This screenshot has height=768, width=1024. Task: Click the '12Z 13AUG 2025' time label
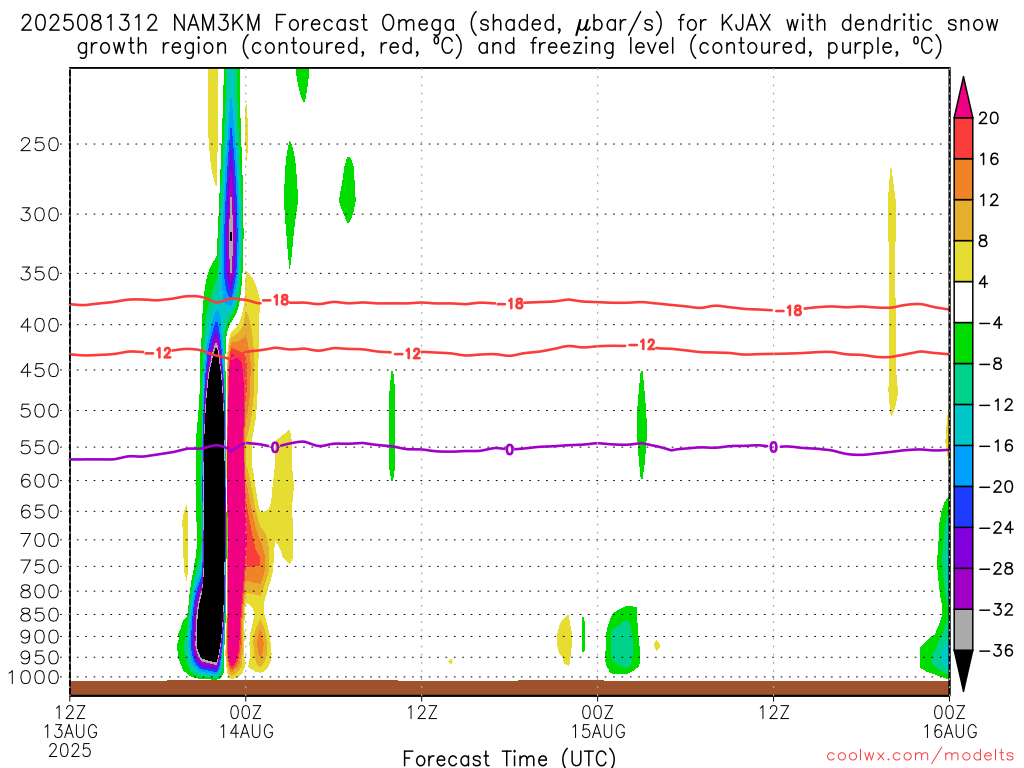coord(71,731)
